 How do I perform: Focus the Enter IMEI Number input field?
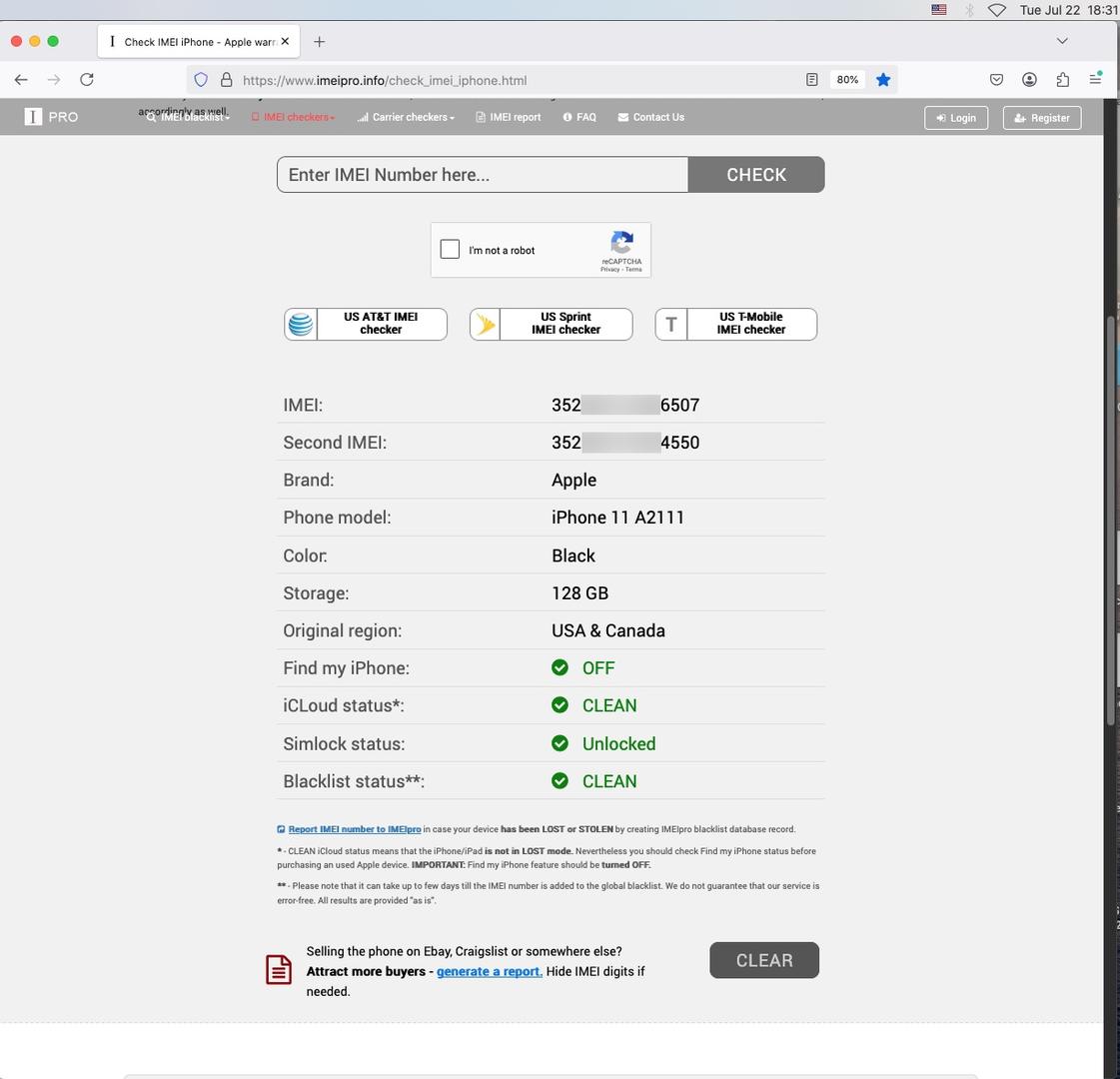tap(483, 175)
